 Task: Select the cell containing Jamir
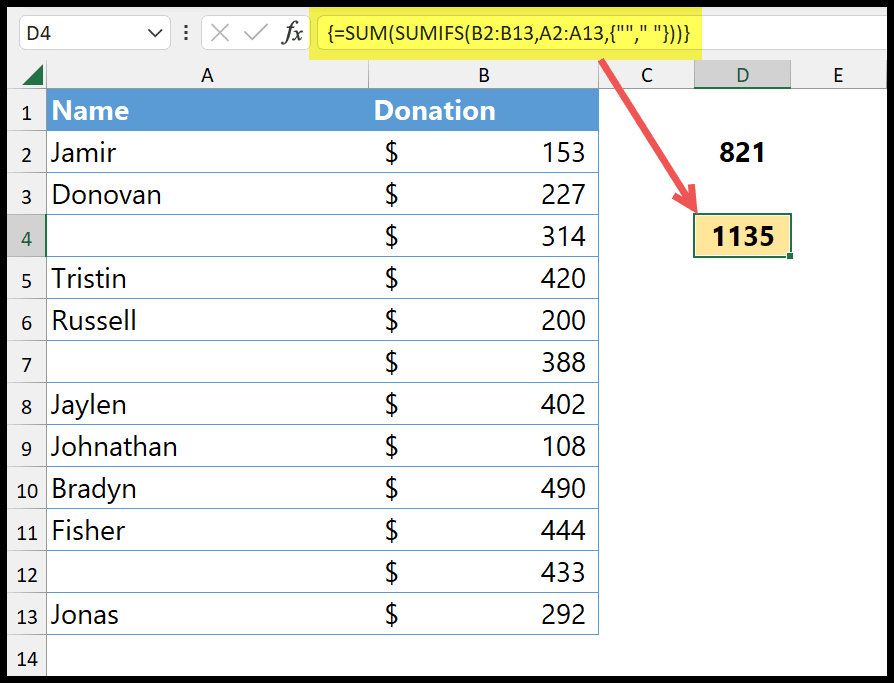pyautogui.click(x=208, y=152)
